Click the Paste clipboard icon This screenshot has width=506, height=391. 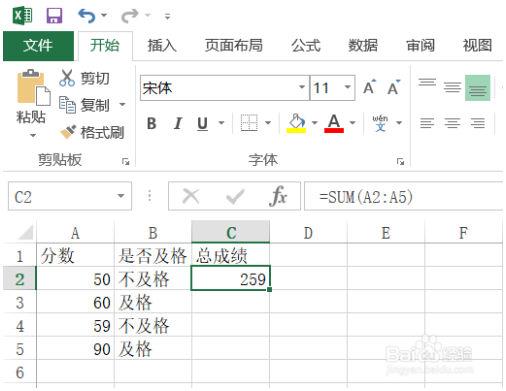(x=33, y=87)
